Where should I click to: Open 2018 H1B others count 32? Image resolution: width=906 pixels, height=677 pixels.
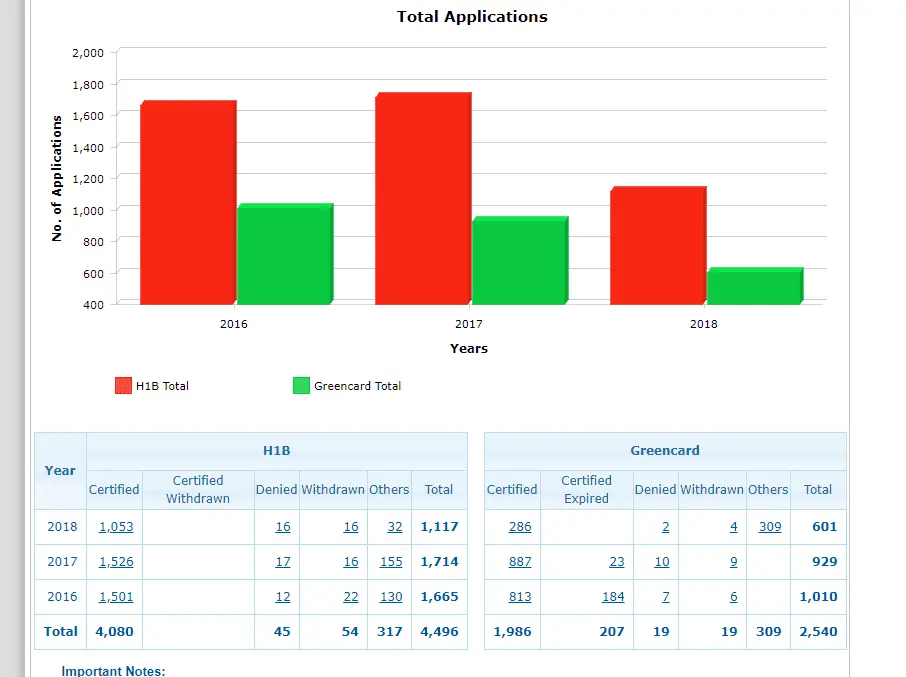[395, 527]
